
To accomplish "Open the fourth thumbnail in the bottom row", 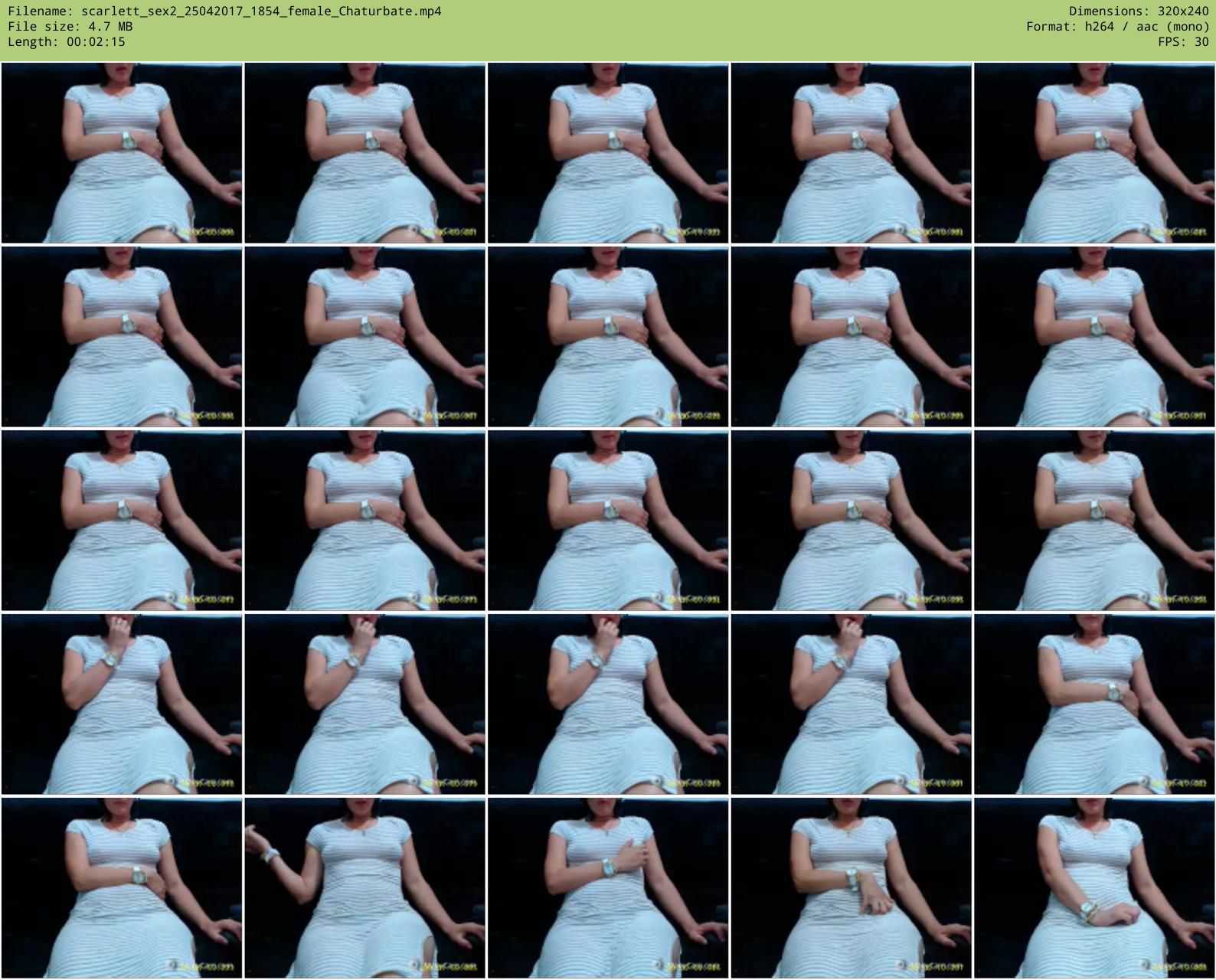I will [851, 888].
